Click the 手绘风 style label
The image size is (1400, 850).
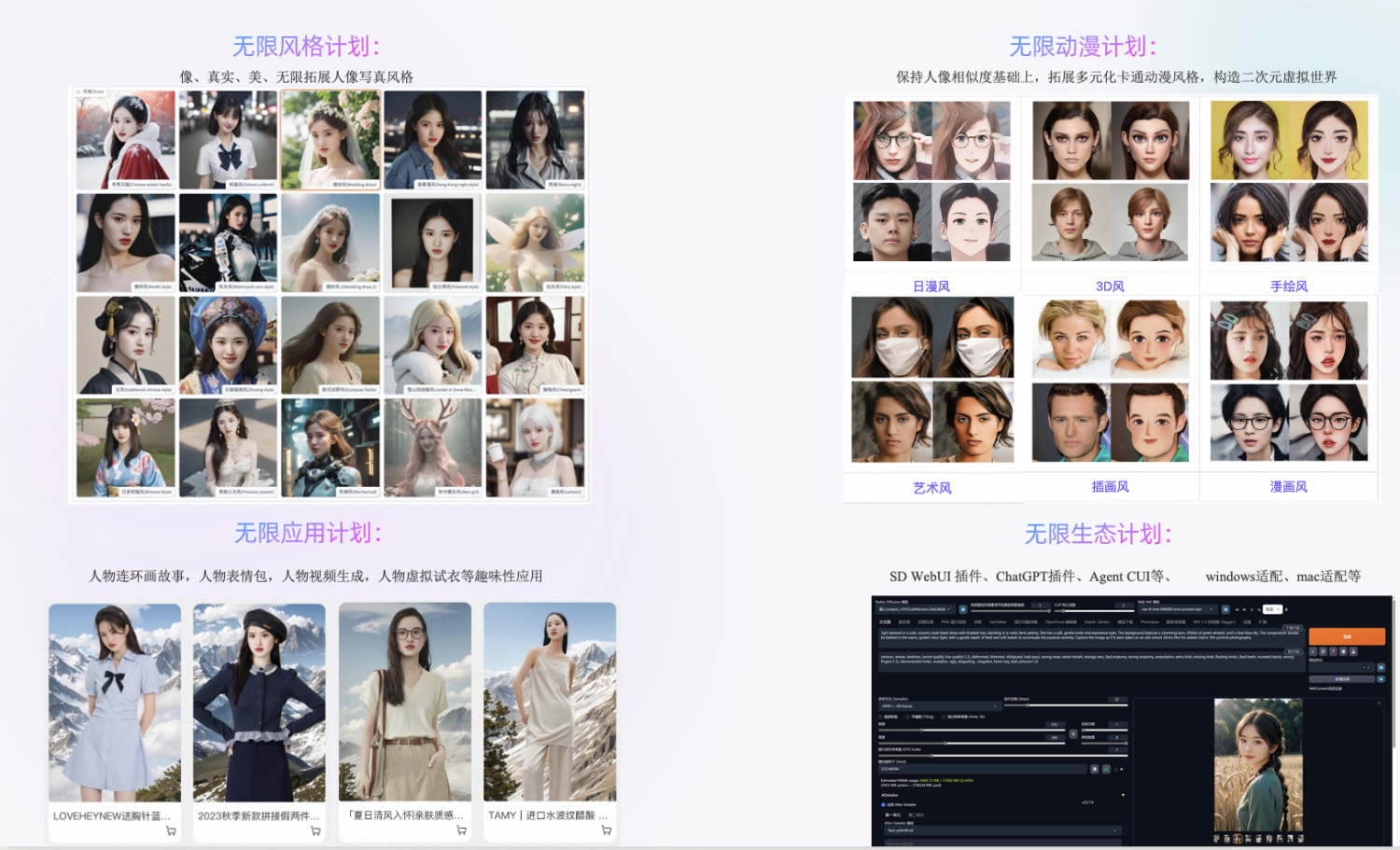click(1289, 286)
